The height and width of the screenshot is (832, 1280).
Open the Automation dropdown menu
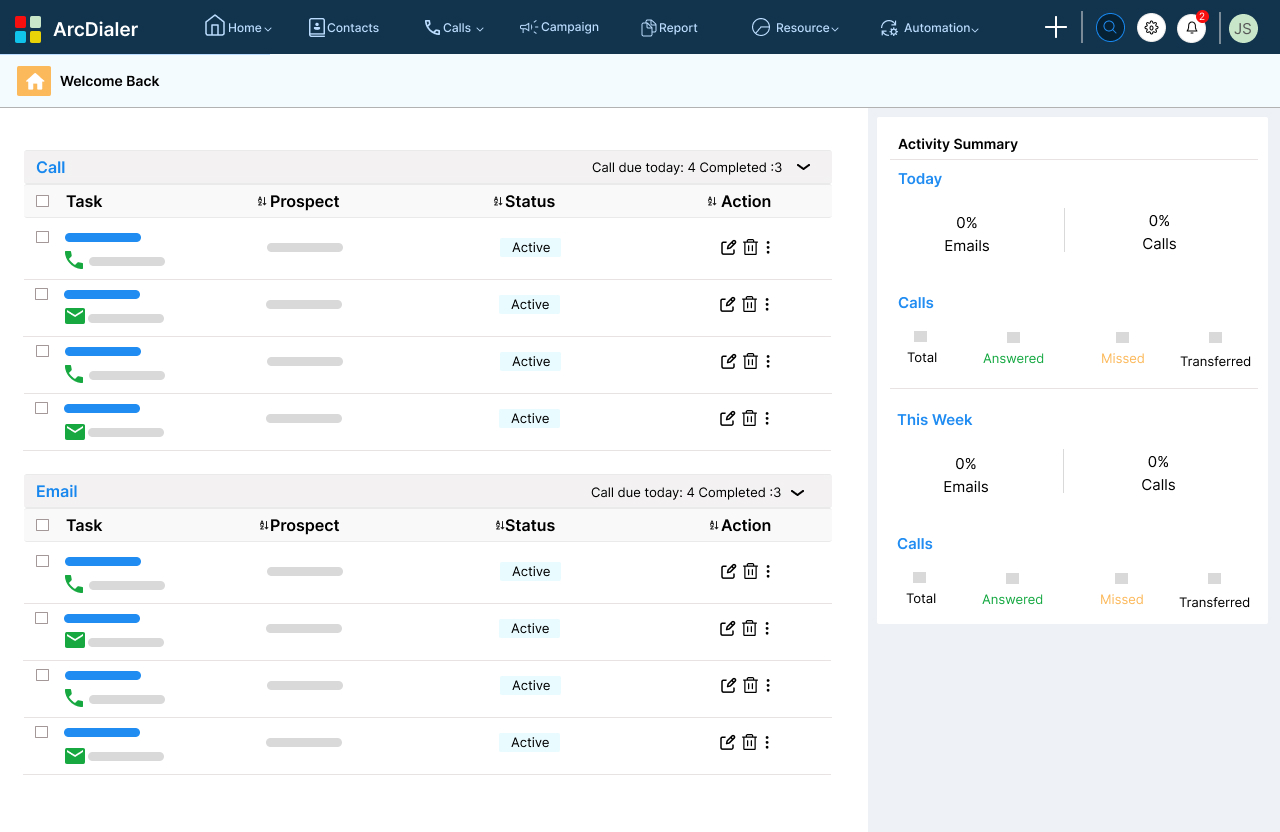tap(930, 27)
